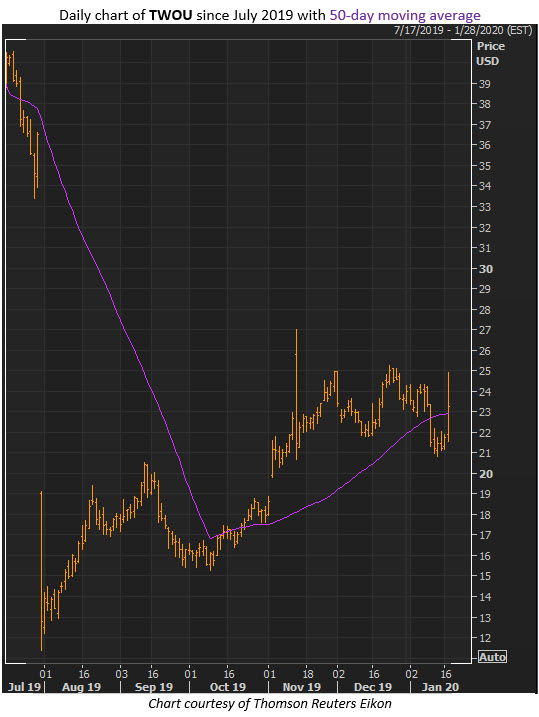The height and width of the screenshot is (717, 539).
Task: Click the 18 price axis label
Action: [x=485, y=515]
